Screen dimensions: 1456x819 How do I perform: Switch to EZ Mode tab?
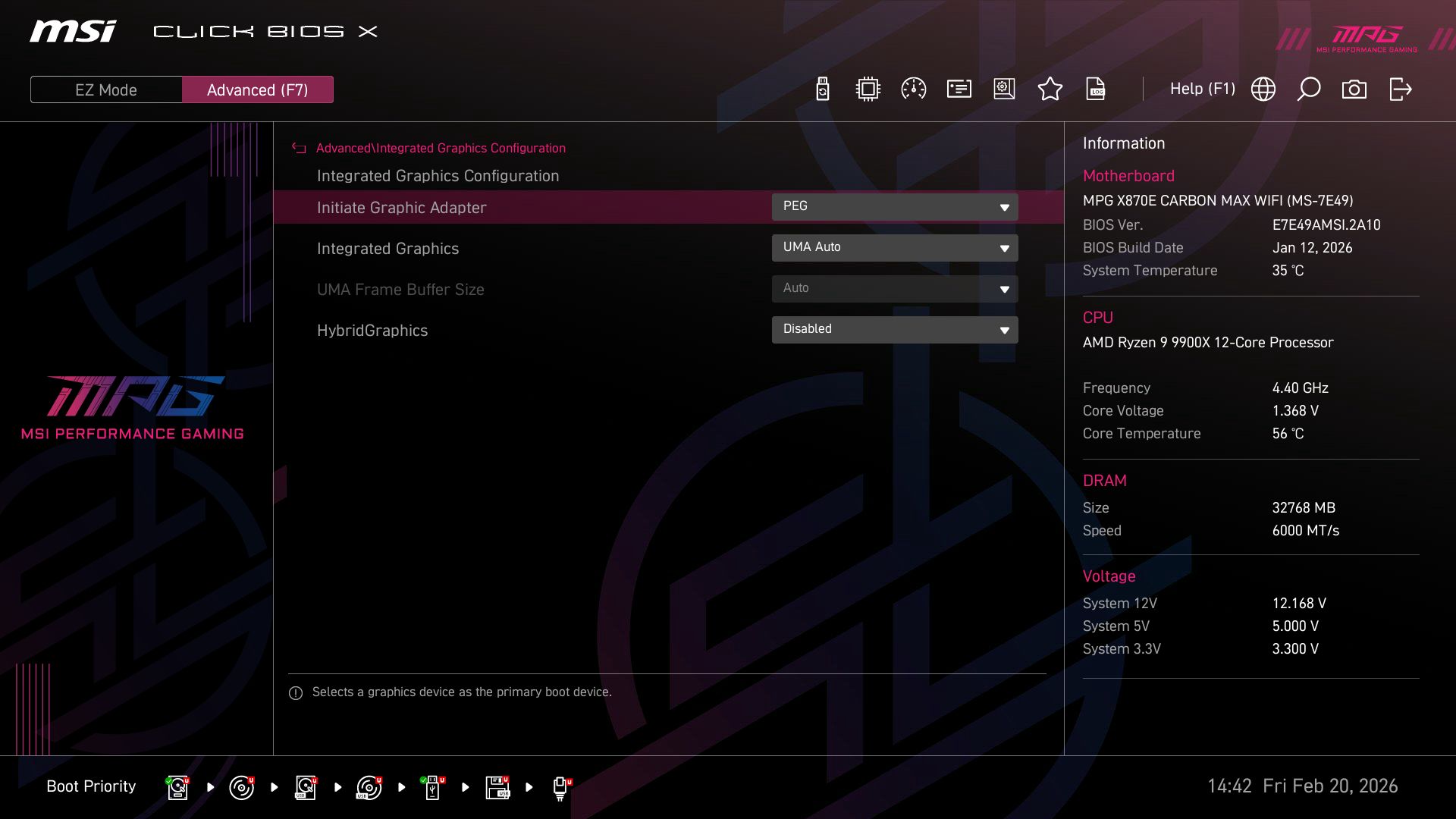click(106, 89)
